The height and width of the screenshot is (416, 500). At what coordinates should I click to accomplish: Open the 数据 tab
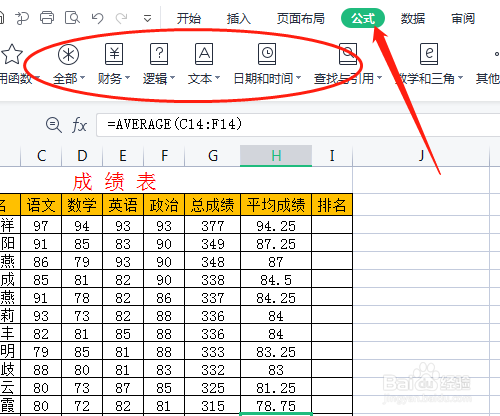tap(413, 18)
